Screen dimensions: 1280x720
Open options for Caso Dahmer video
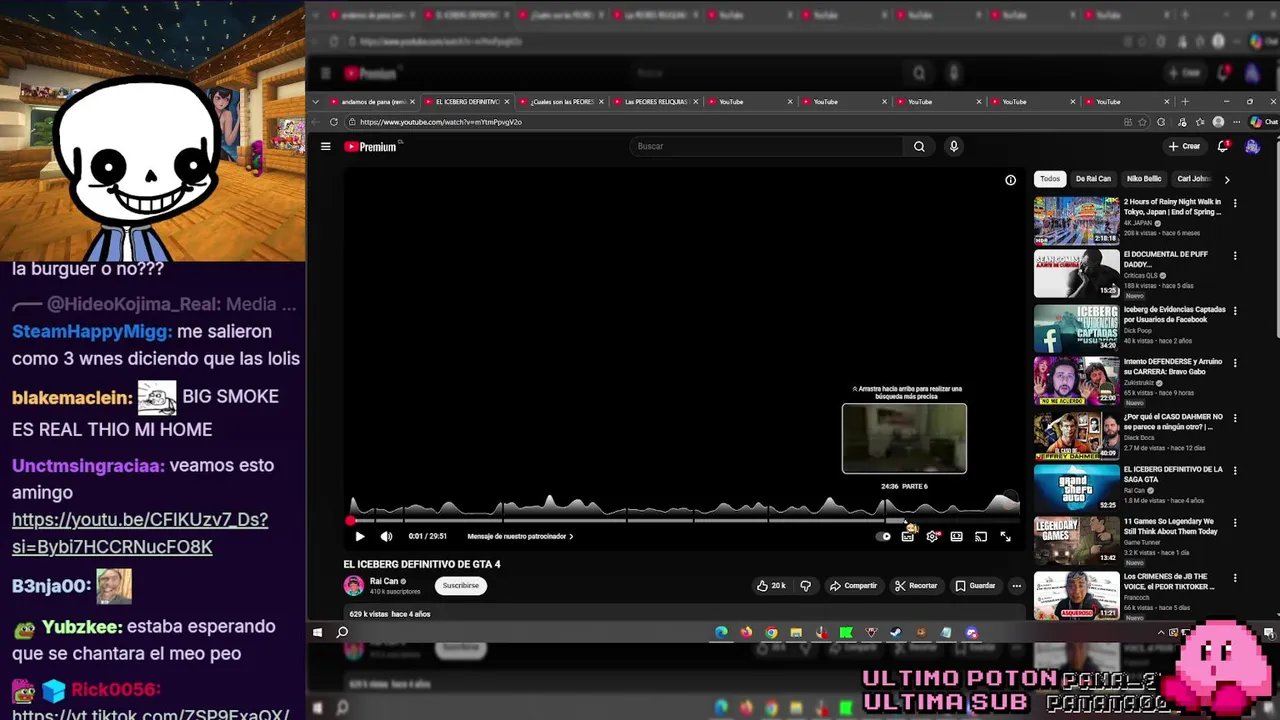1235,418
